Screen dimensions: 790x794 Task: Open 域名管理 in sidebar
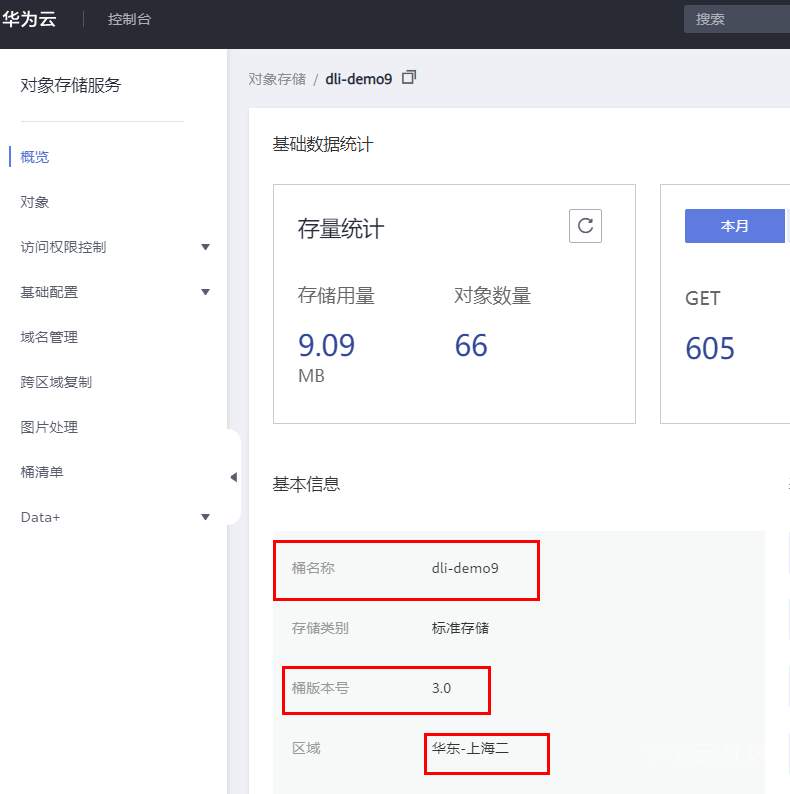tap(49, 337)
